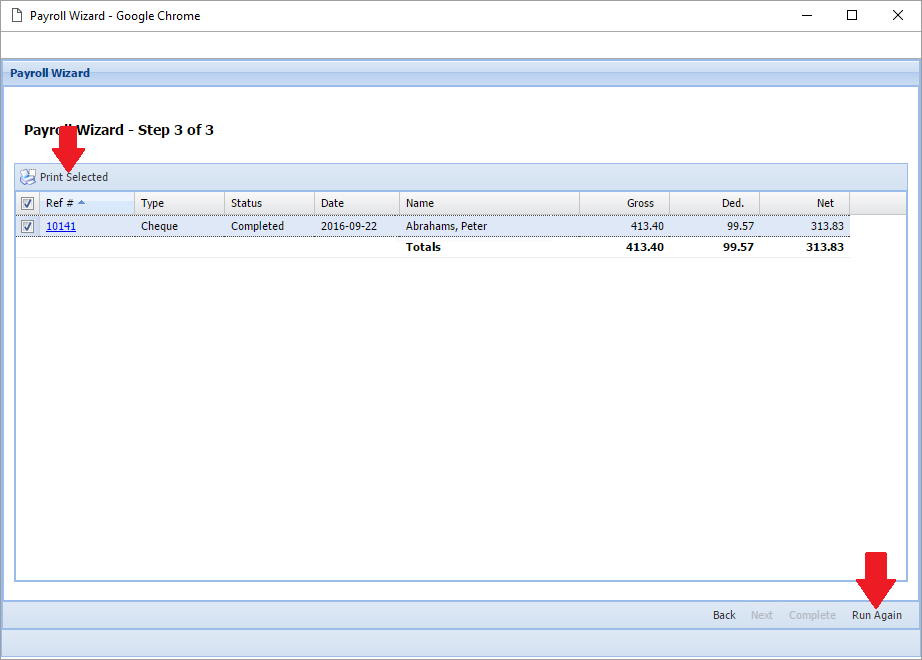The image size is (922, 660).
Task: Click the gross amount 413.40 in Abrahams row
Action: tap(647, 226)
